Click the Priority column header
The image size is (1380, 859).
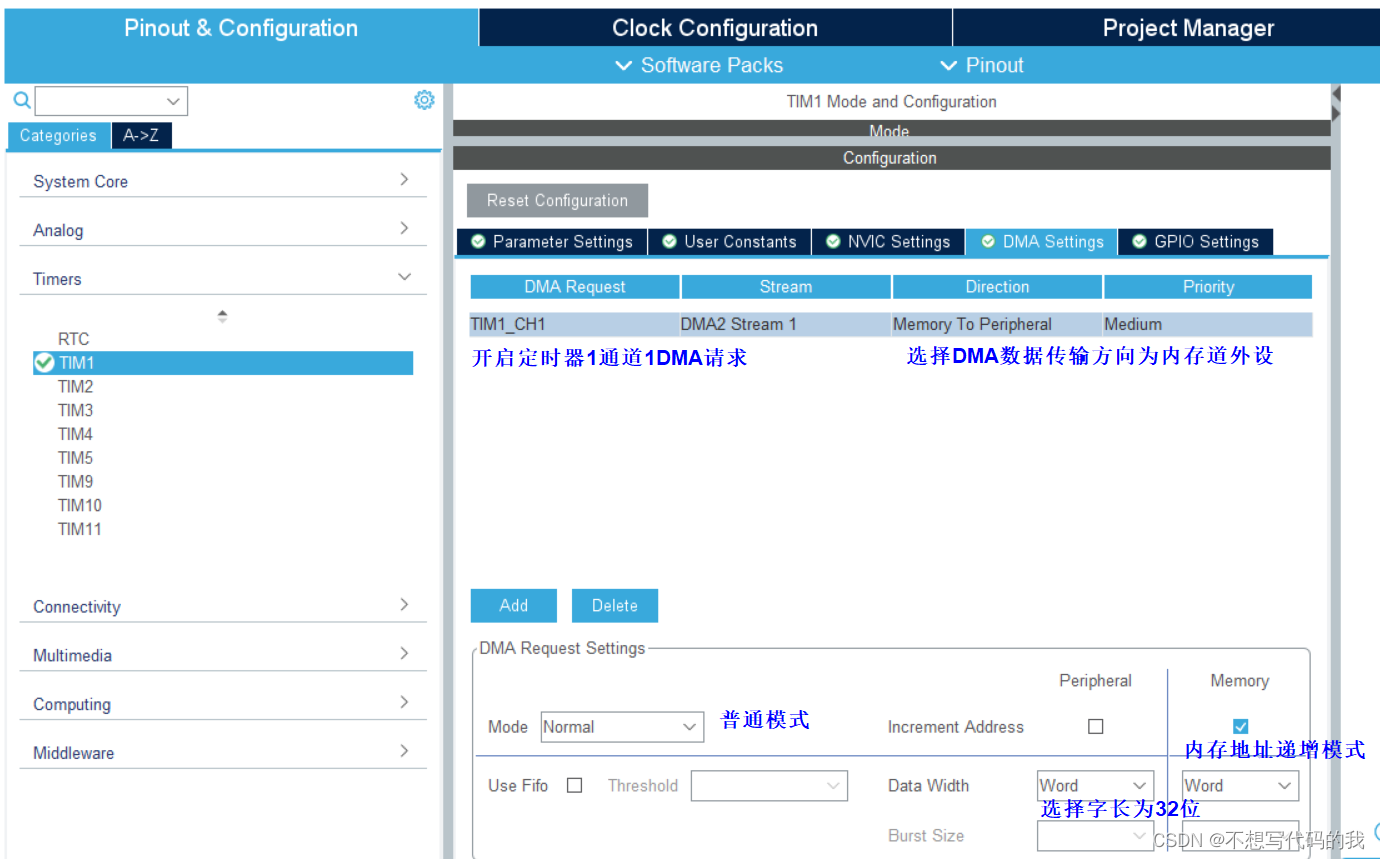click(x=1208, y=287)
